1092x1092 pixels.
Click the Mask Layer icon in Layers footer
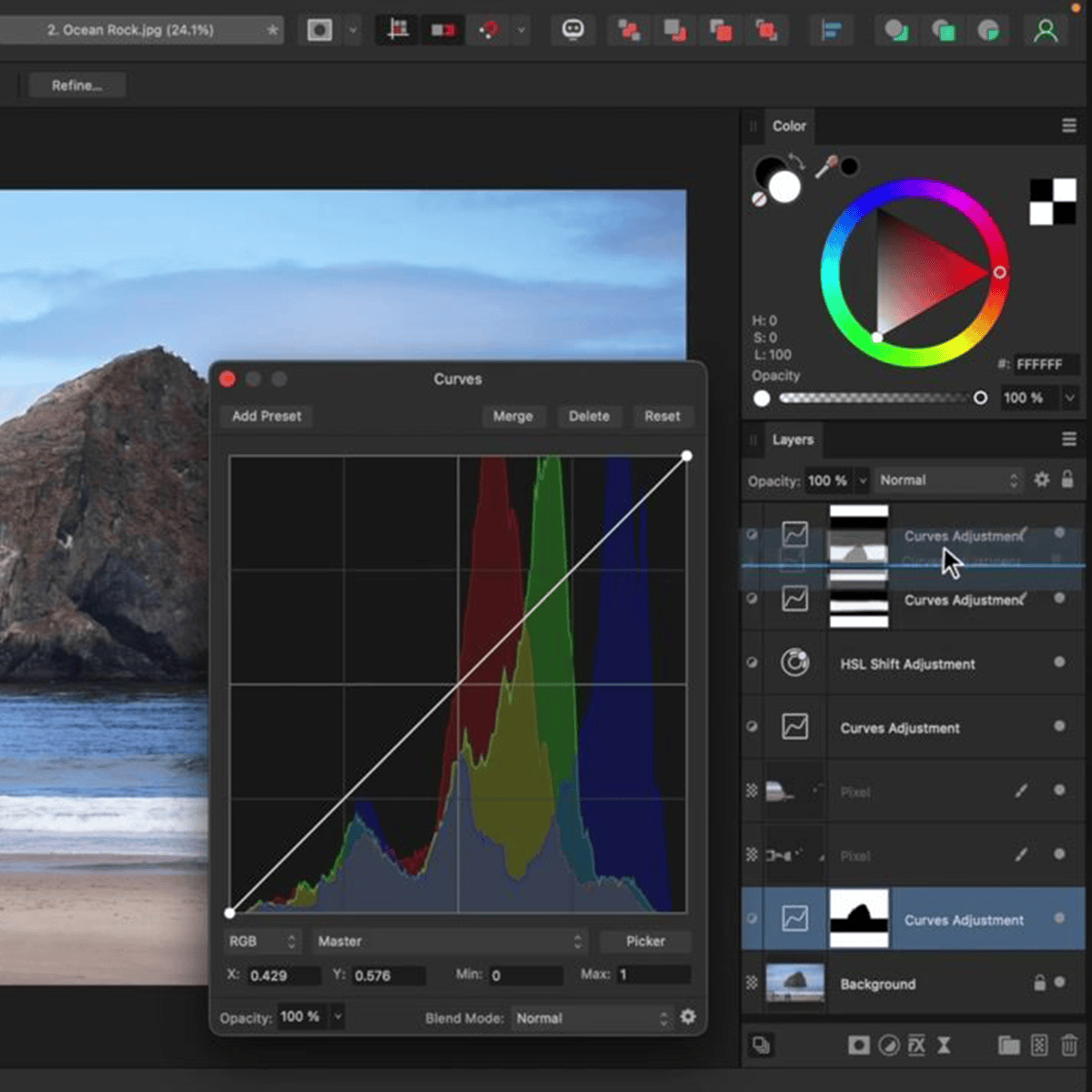[858, 1046]
